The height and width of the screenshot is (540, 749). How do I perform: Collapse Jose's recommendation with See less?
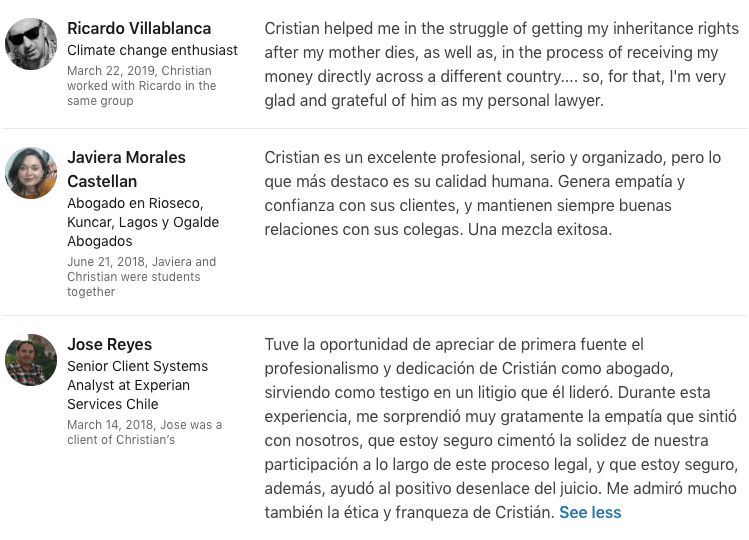pos(590,512)
